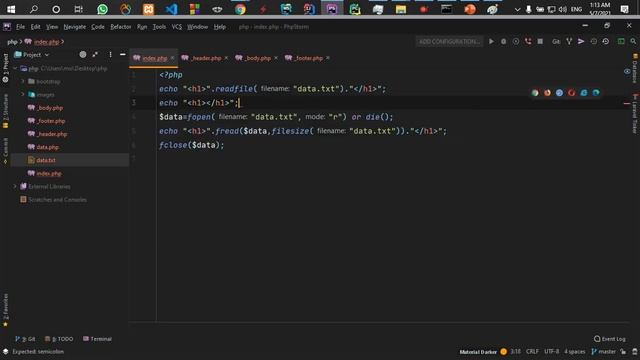
Task: Click the Git commit branch icon
Action: tap(569, 42)
